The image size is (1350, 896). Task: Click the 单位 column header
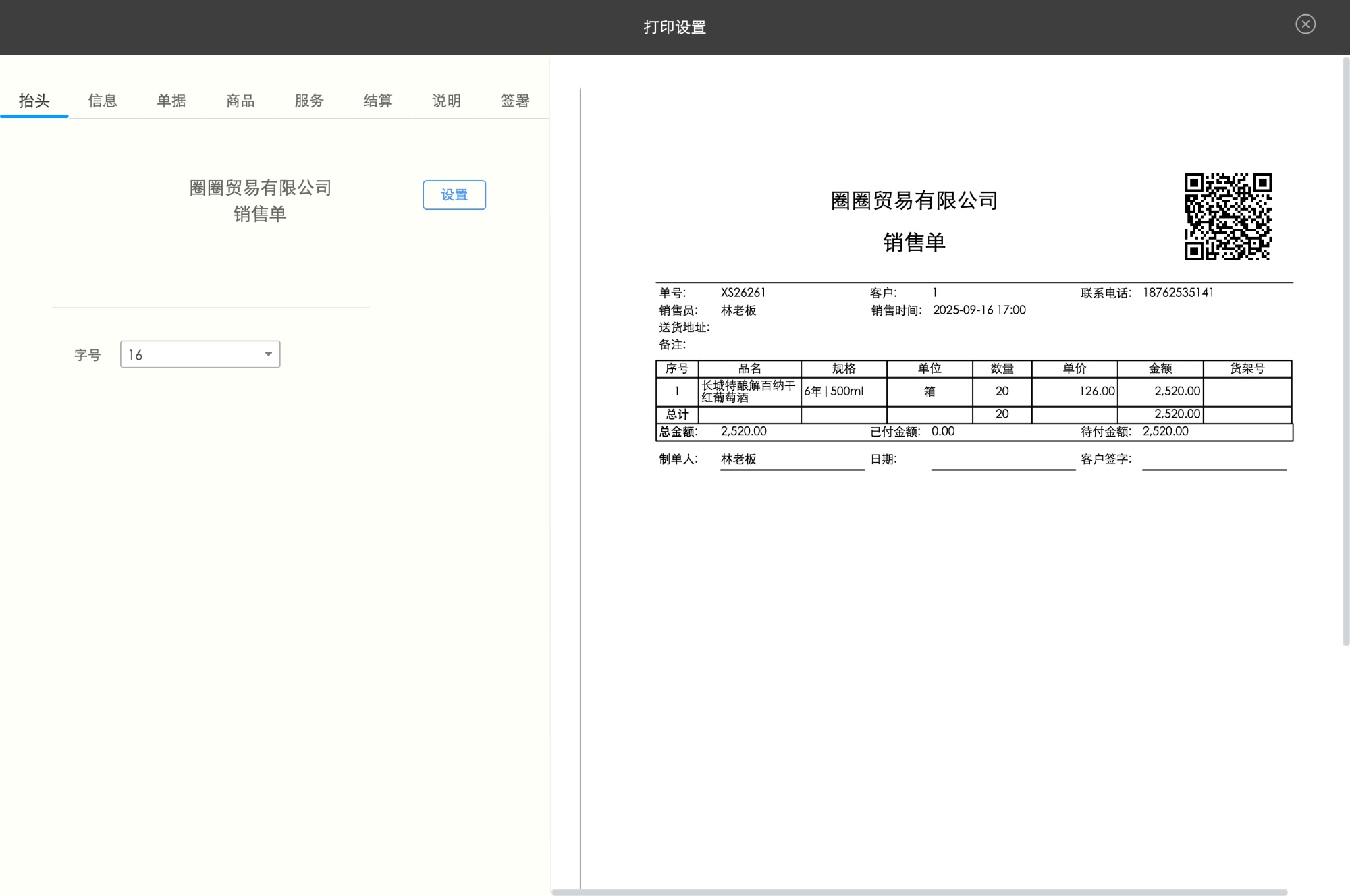tap(929, 368)
